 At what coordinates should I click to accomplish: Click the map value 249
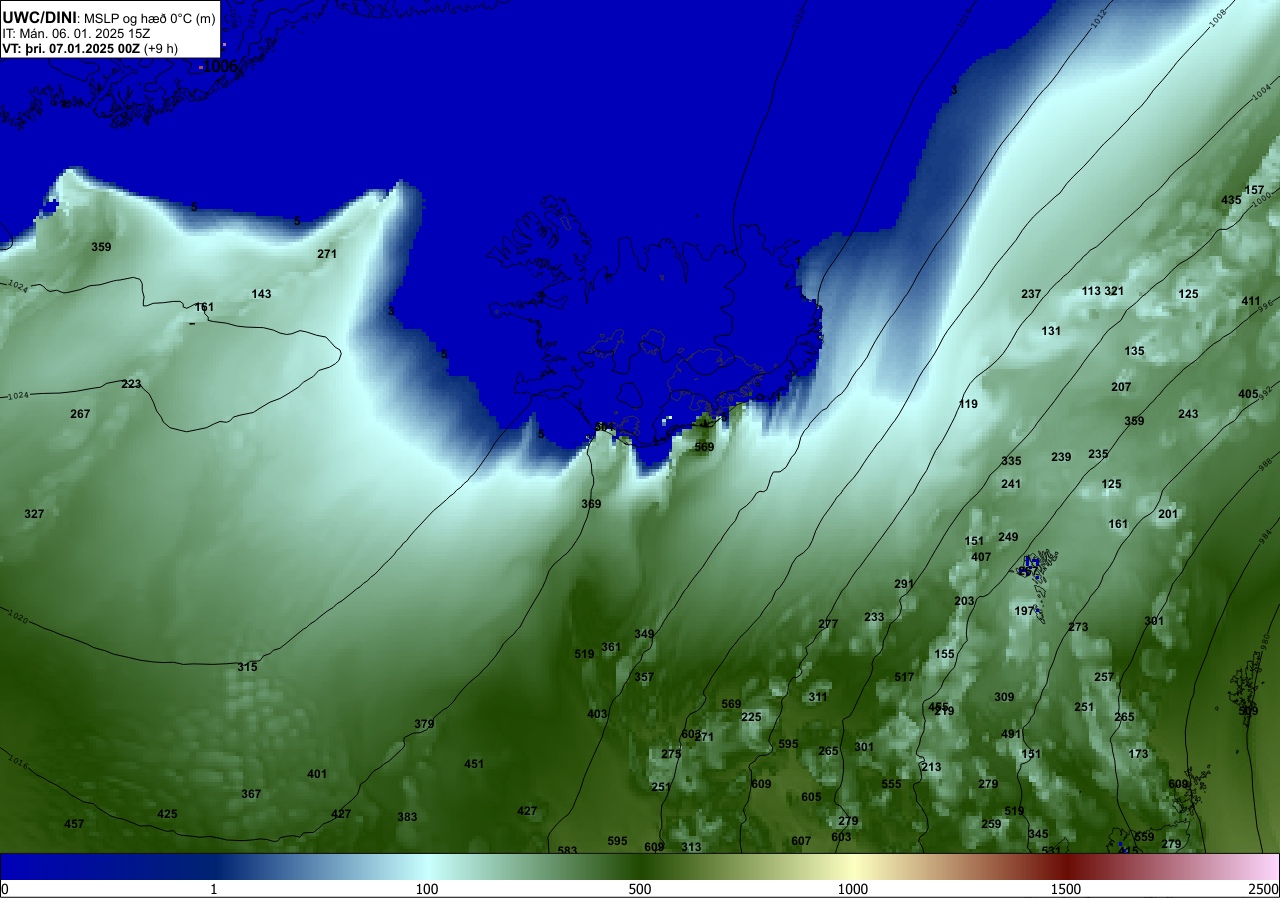(x=1008, y=537)
